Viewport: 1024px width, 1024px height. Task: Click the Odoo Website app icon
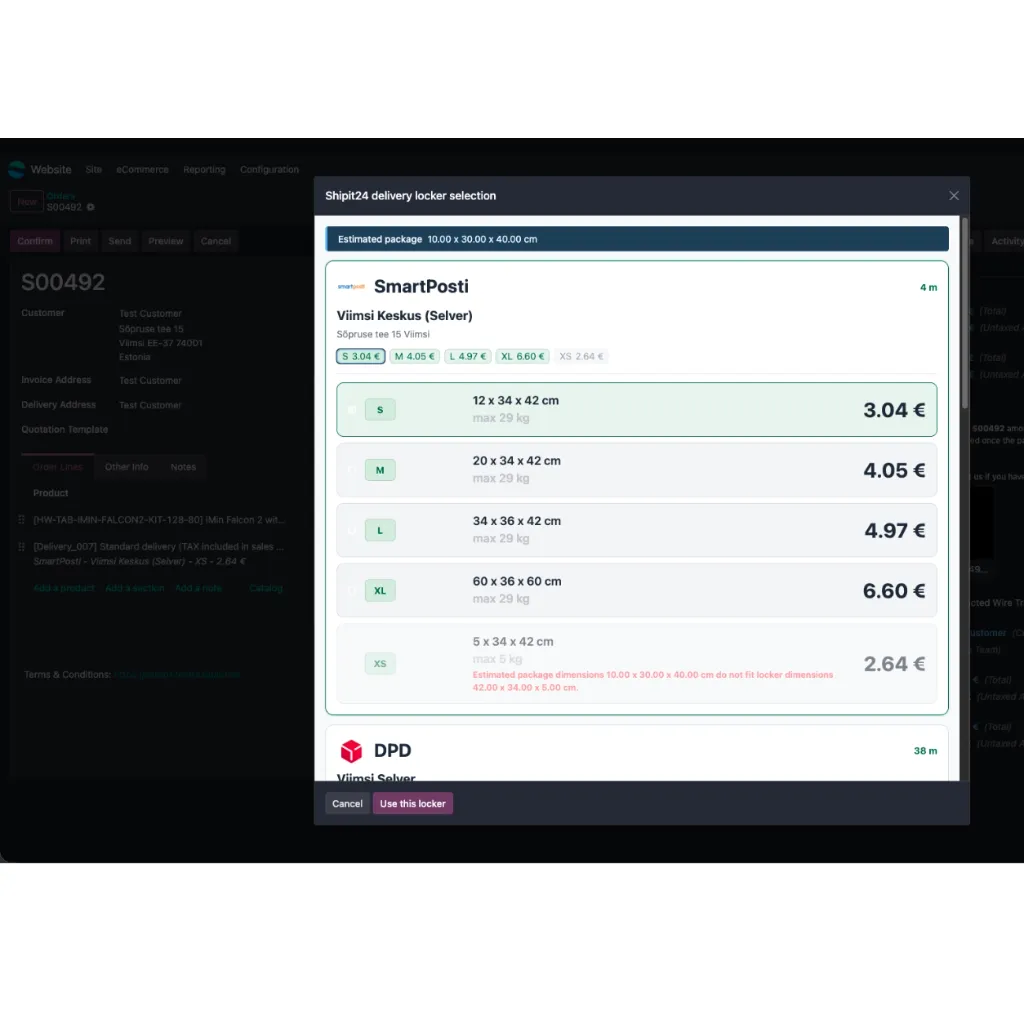[16, 169]
